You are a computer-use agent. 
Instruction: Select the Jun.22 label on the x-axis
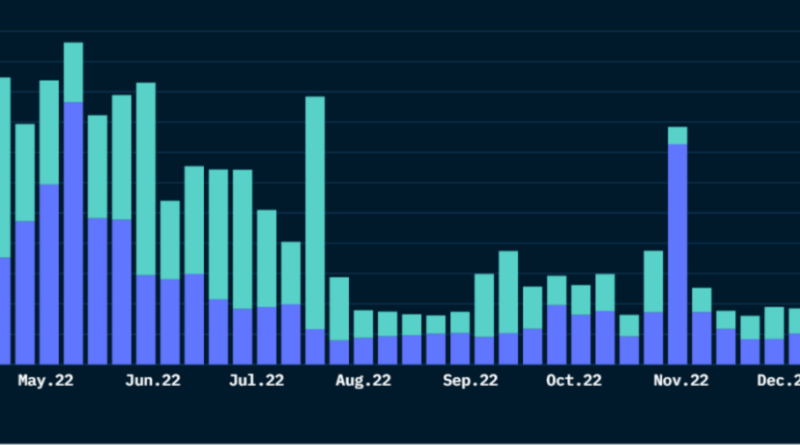coord(153,380)
